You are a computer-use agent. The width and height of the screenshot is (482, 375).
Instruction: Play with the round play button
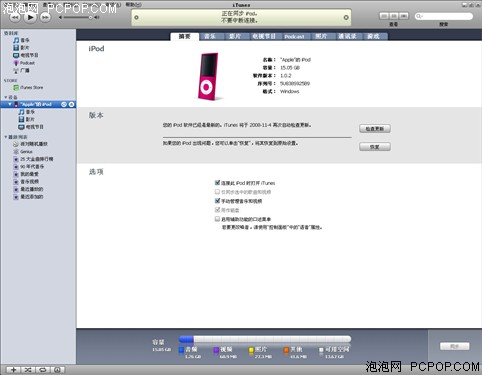30,17
